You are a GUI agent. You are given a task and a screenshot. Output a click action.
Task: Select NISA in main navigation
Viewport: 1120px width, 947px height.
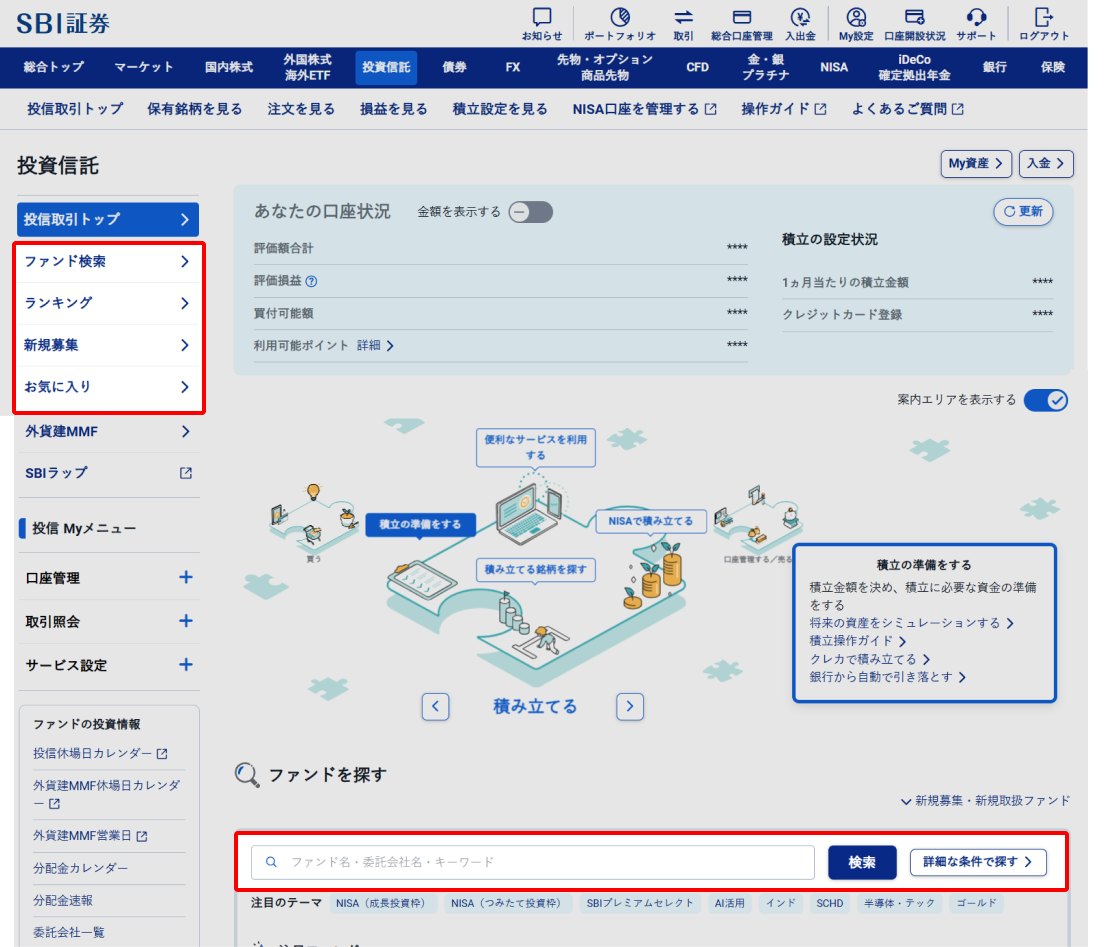click(834, 67)
